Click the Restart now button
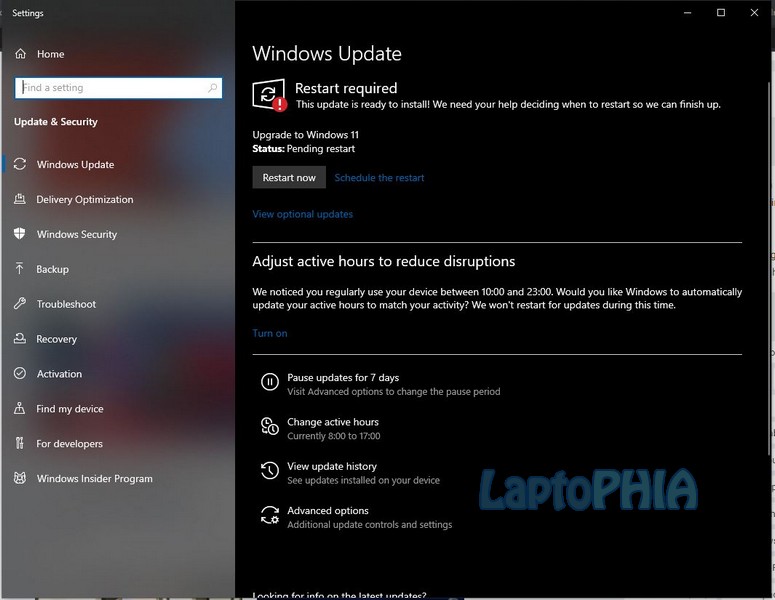This screenshot has width=775, height=600. point(289,177)
